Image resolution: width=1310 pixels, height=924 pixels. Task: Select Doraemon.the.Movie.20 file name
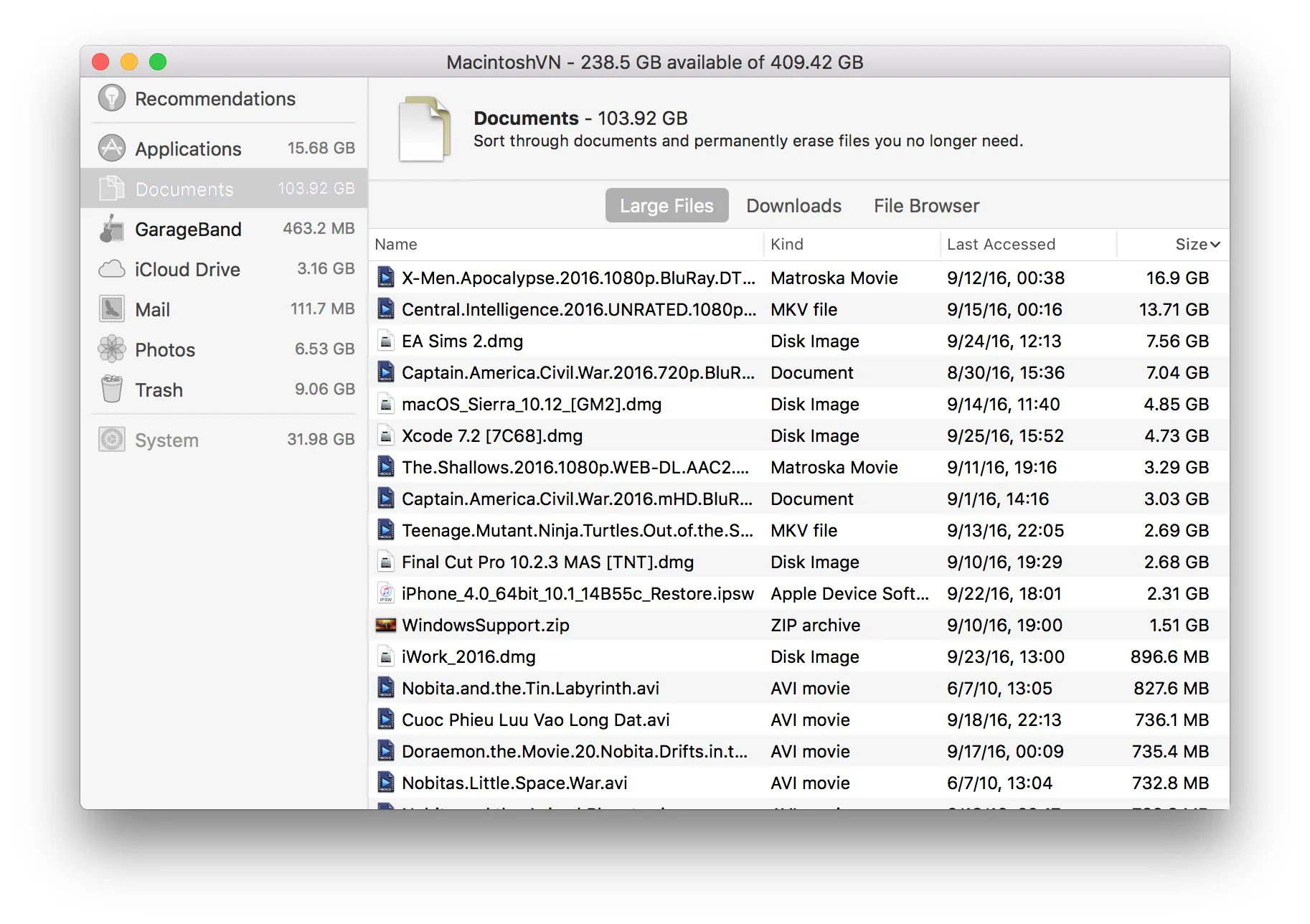click(x=575, y=751)
